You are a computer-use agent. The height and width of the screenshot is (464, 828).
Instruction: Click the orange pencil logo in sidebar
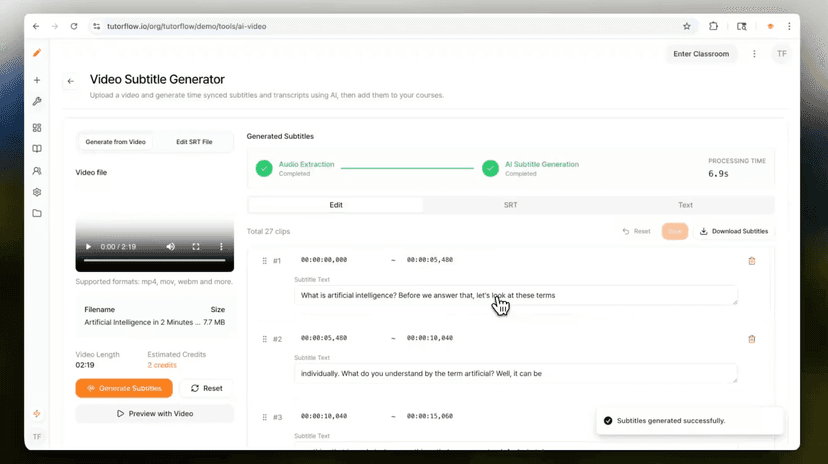click(37, 53)
